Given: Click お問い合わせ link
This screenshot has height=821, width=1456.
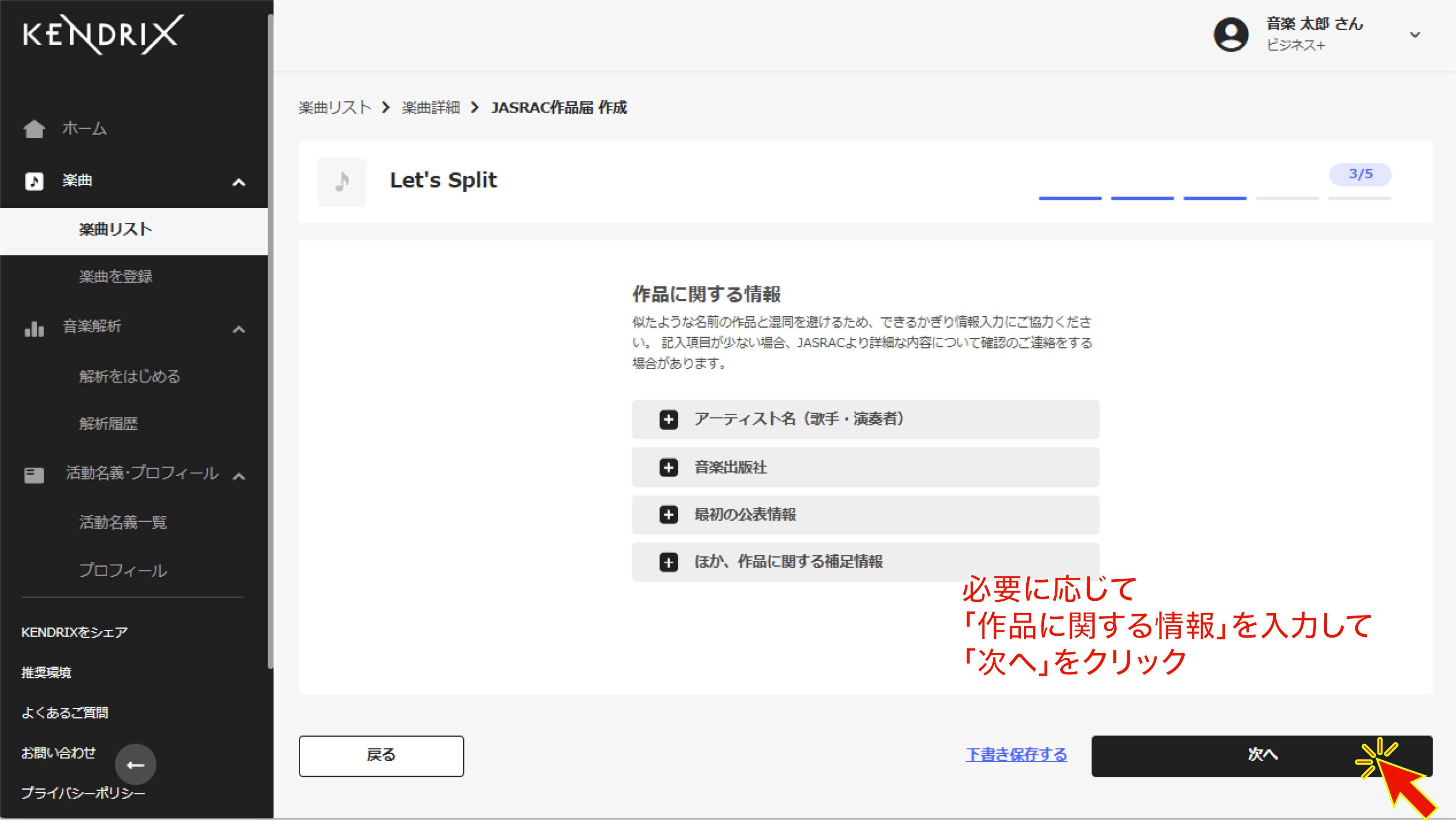Looking at the screenshot, I should coord(58,754).
